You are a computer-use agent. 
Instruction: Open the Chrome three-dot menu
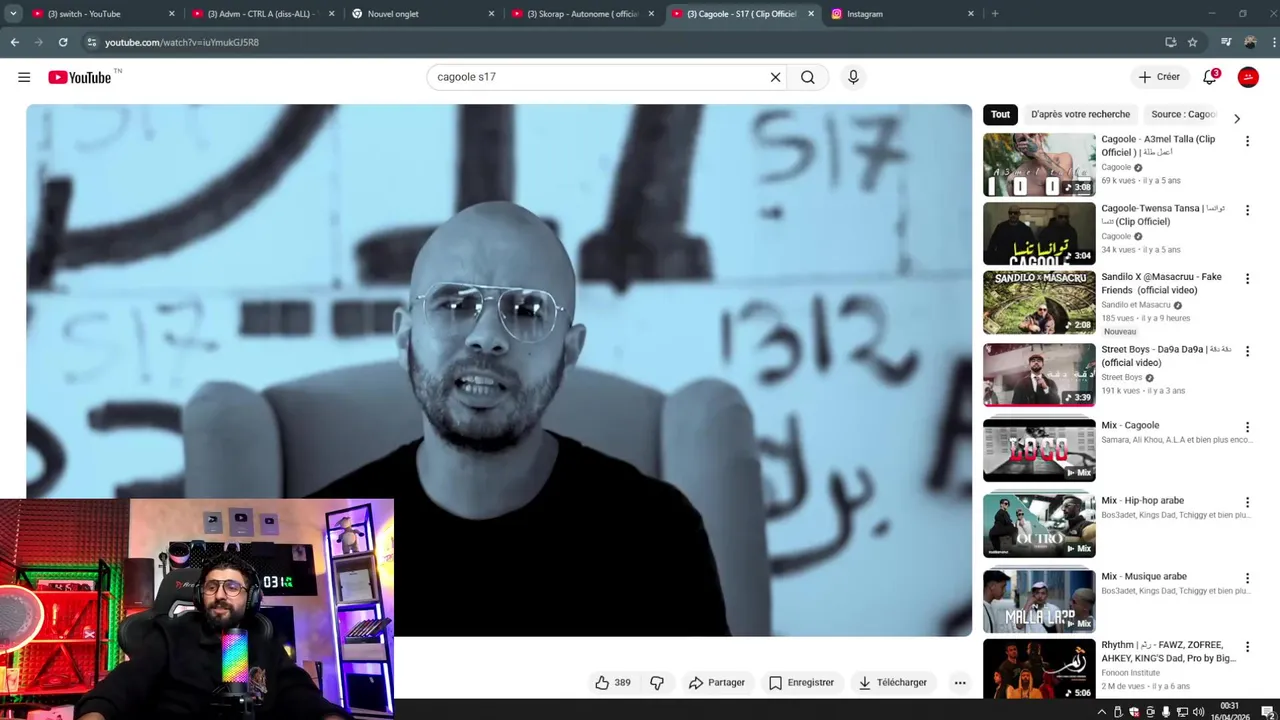1273,42
